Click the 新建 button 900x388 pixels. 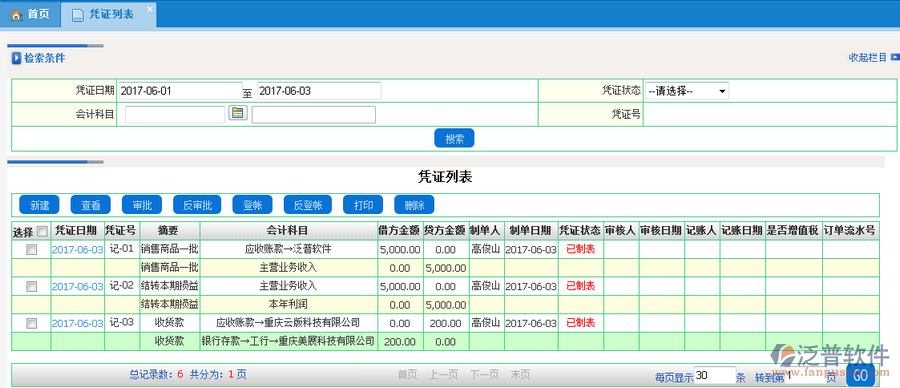[40, 205]
